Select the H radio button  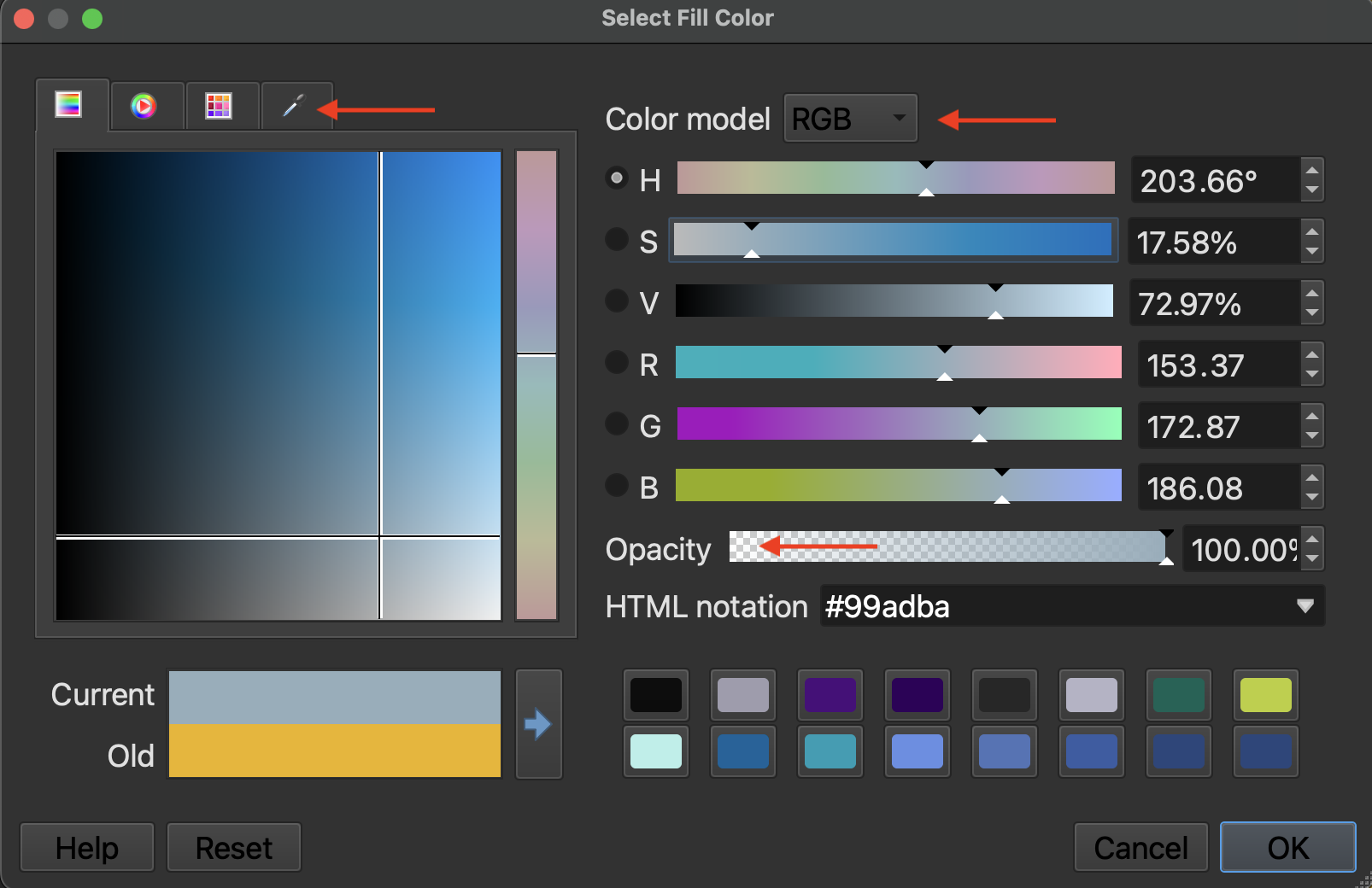coord(616,178)
